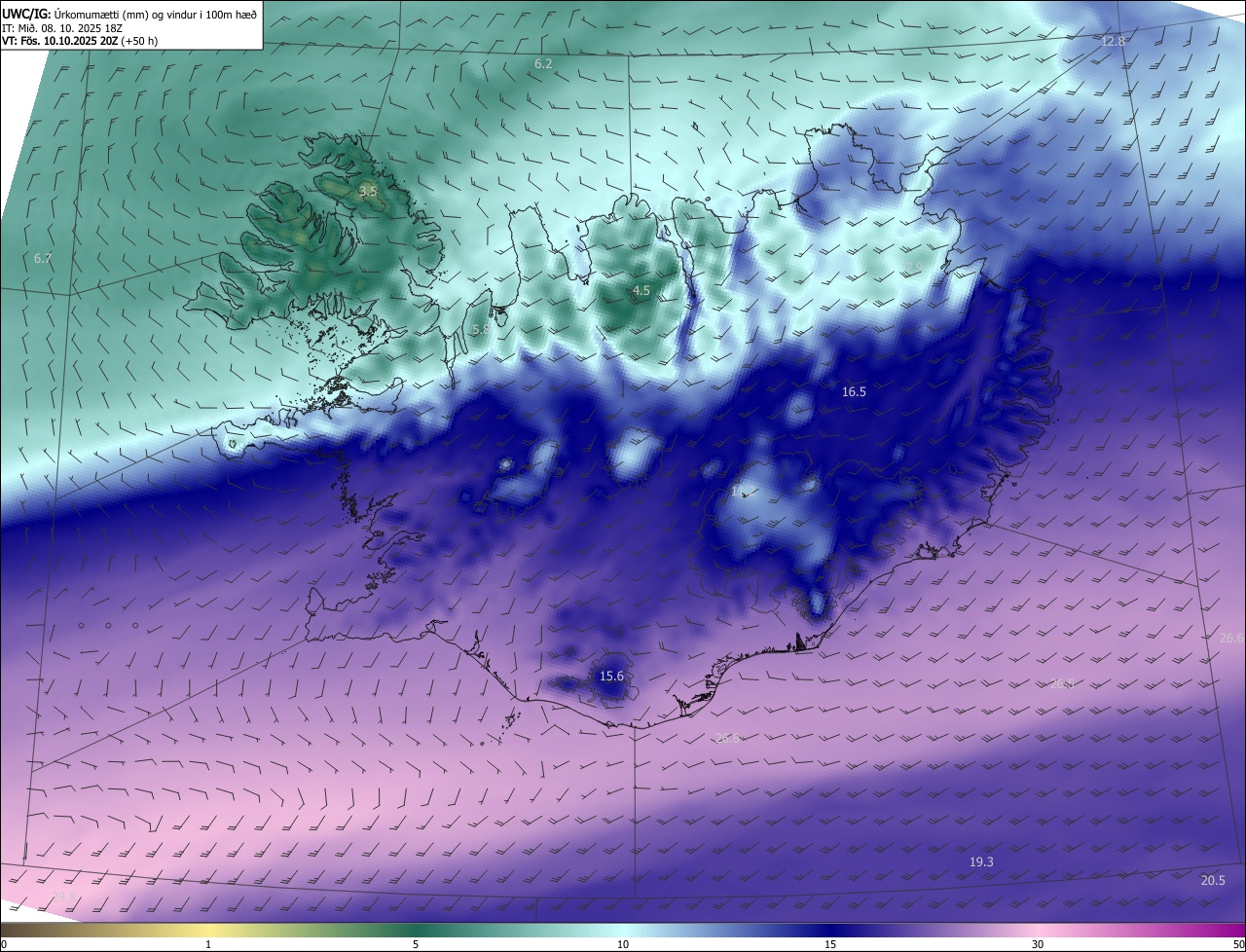
Task: Click the legend tick label "15"
Action: click(x=830, y=944)
